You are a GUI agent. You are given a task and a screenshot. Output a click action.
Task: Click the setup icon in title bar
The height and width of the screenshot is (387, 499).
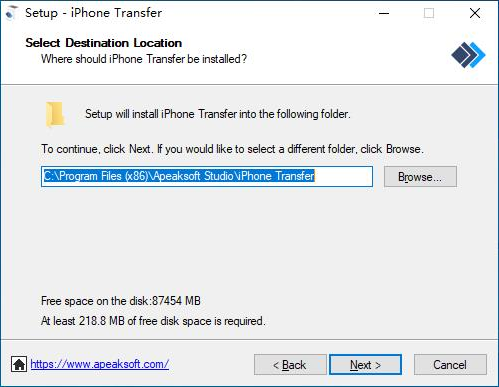(x=11, y=13)
